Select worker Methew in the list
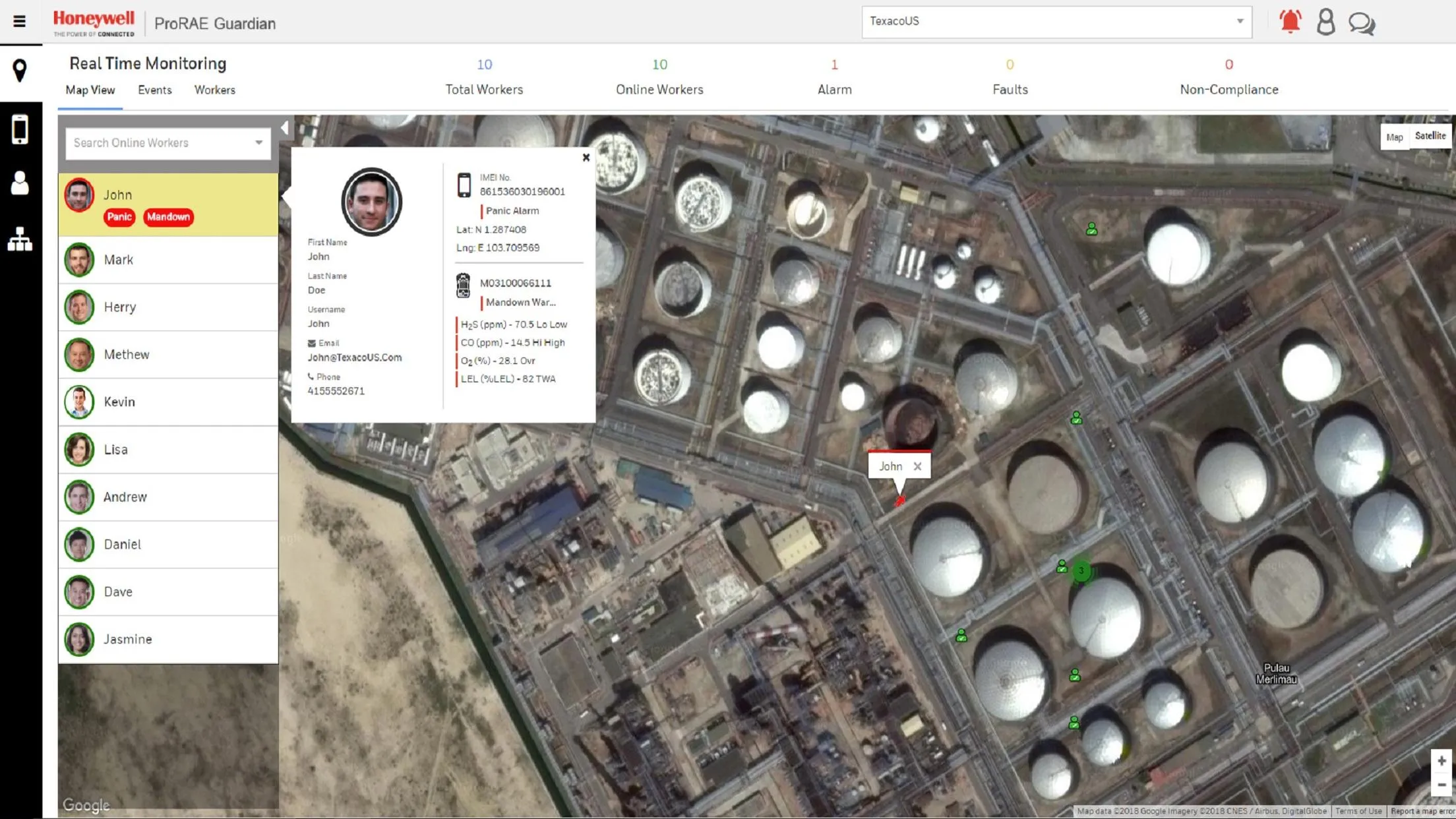The width and height of the screenshot is (1456, 819). [168, 355]
